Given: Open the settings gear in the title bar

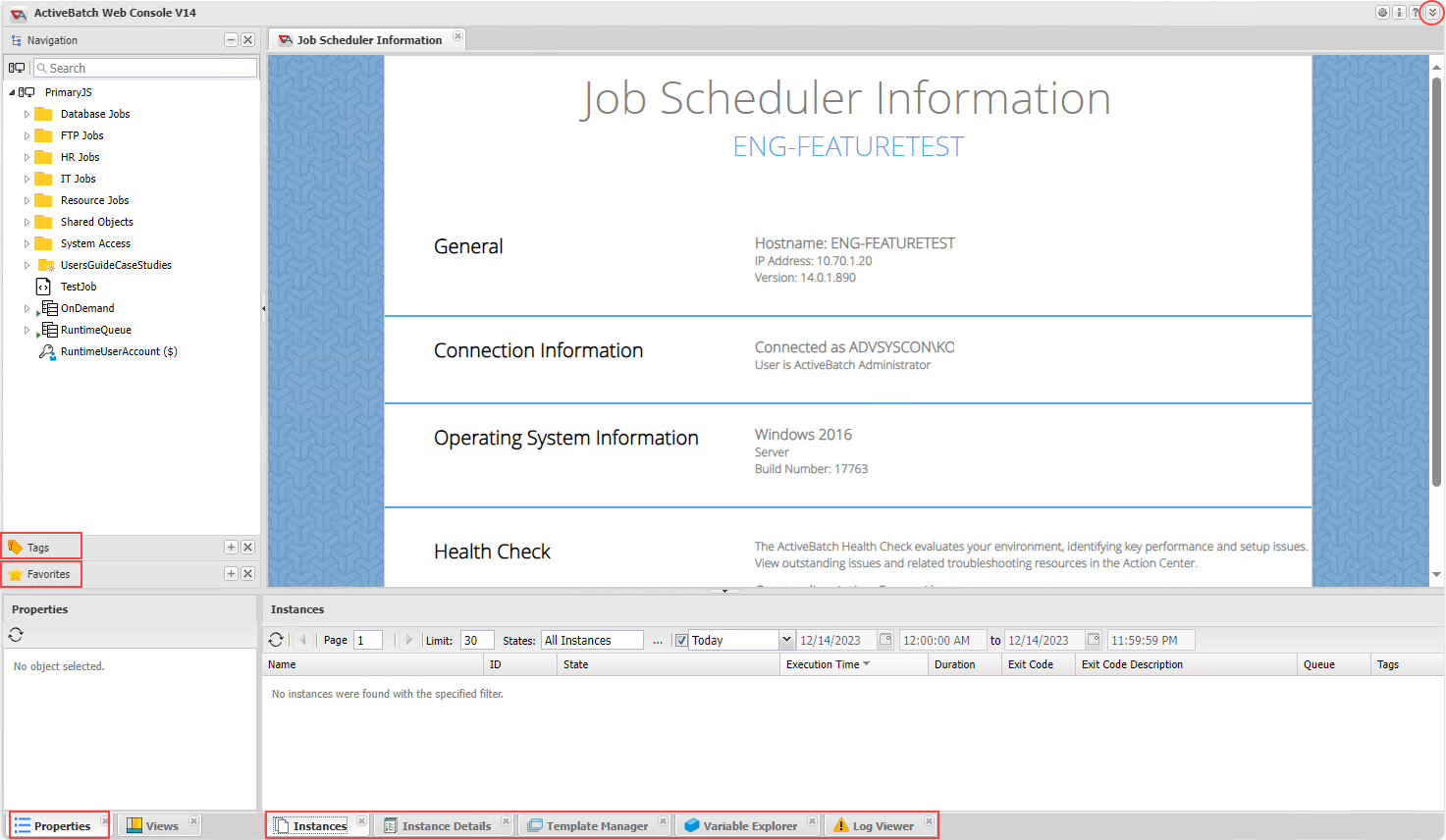Looking at the screenshot, I should (1382, 13).
